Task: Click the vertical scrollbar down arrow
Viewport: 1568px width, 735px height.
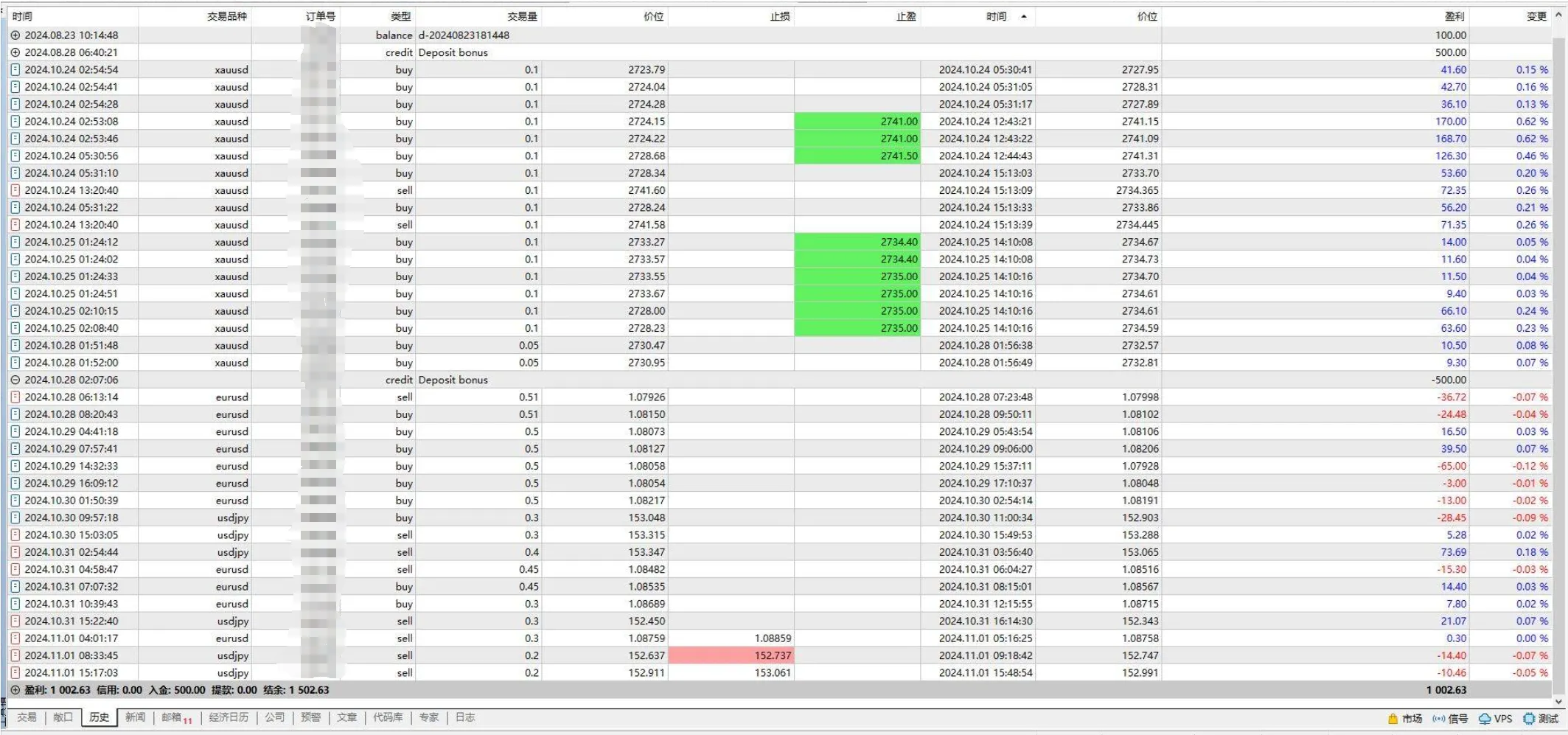Action: pyautogui.click(x=1559, y=701)
